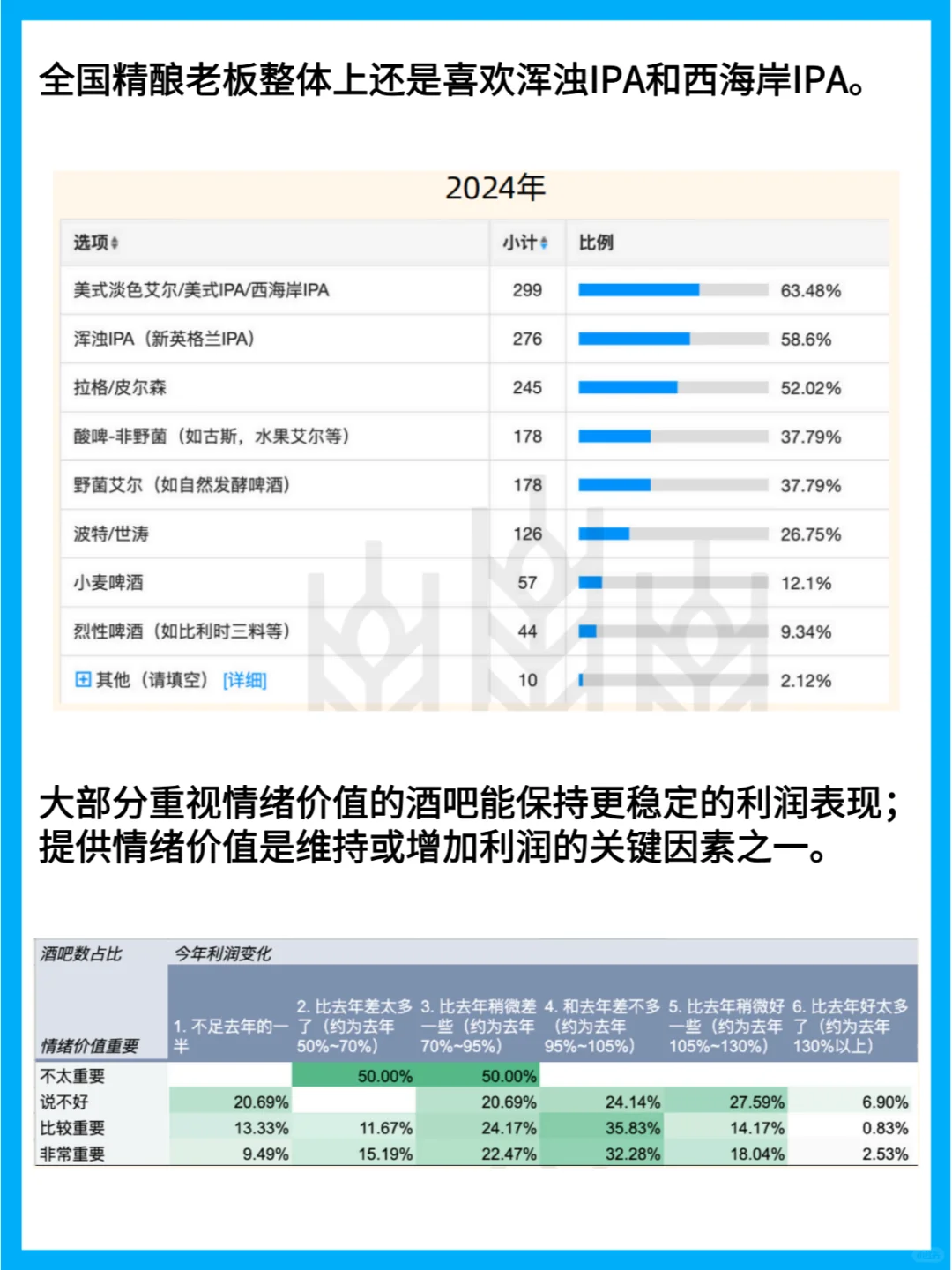
Task: Select column header 5. 比去年稍微好一些
Action: pos(726,1026)
